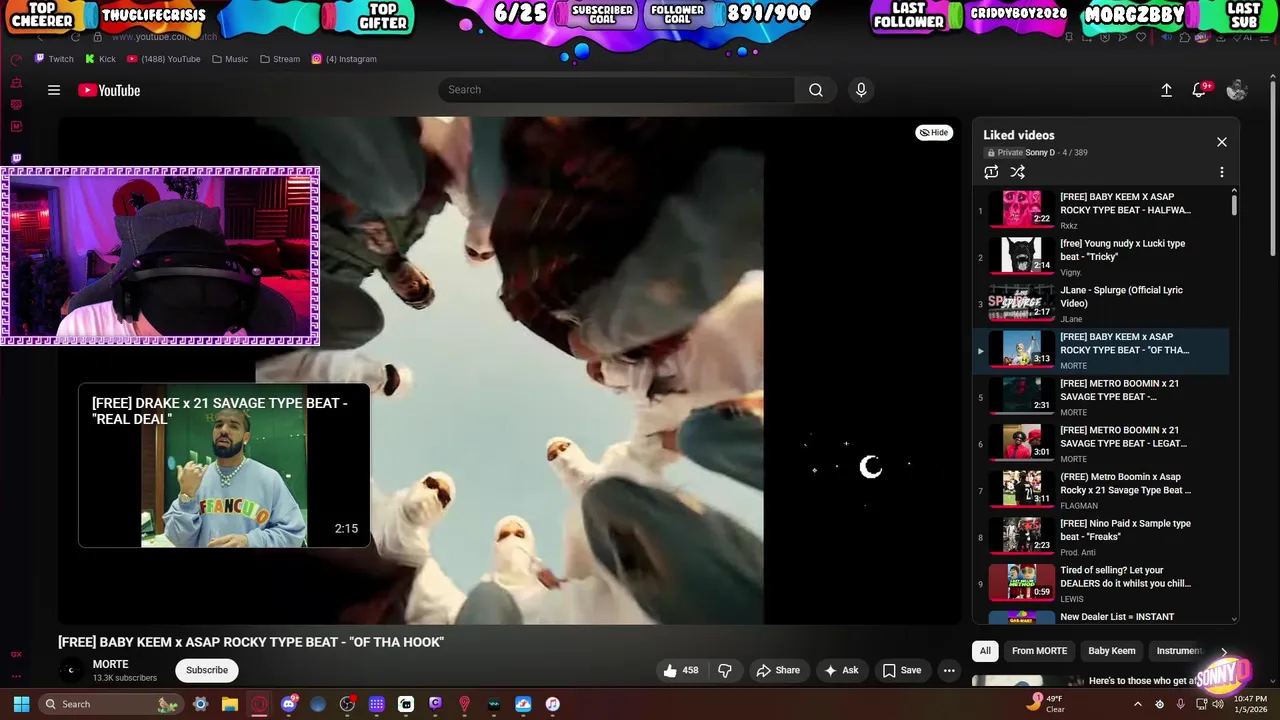This screenshot has width=1280, height=720.
Task: Open File Explorer from the taskbar
Action: coord(230,704)
